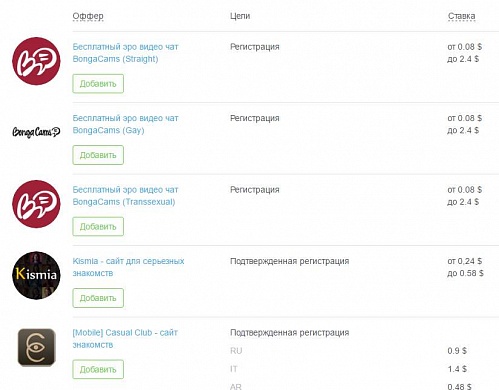Open the BongaCams (Straight) offer link

(125, 53)
